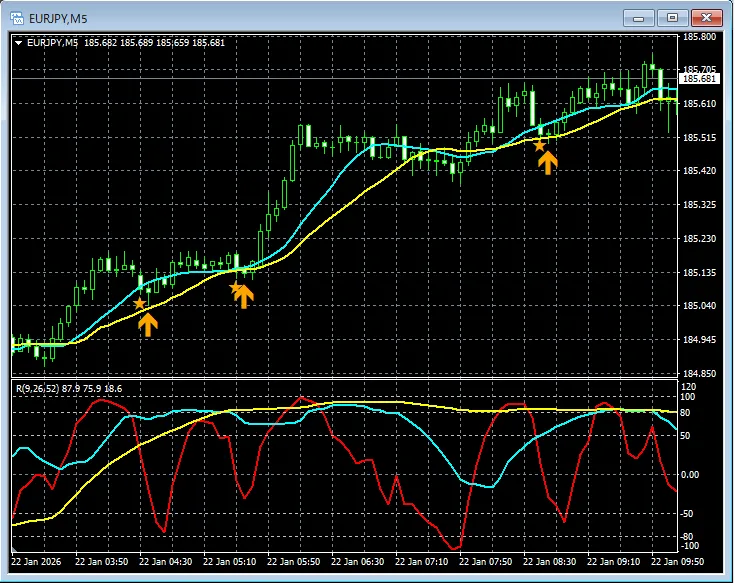Click the orange up arrow near 08:30

click(x=548, y=162)
